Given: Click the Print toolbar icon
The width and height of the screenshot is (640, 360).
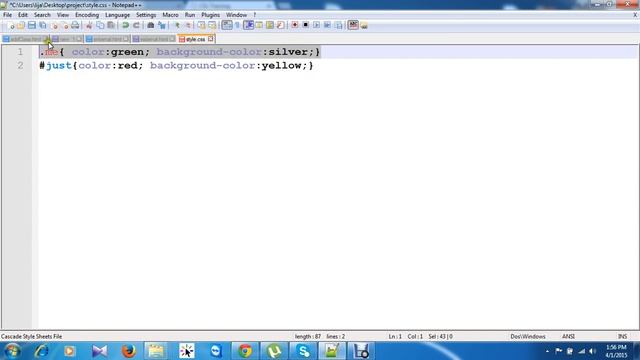Looking at the screenshot, I should pyautogui.click(x=75, y=25).
